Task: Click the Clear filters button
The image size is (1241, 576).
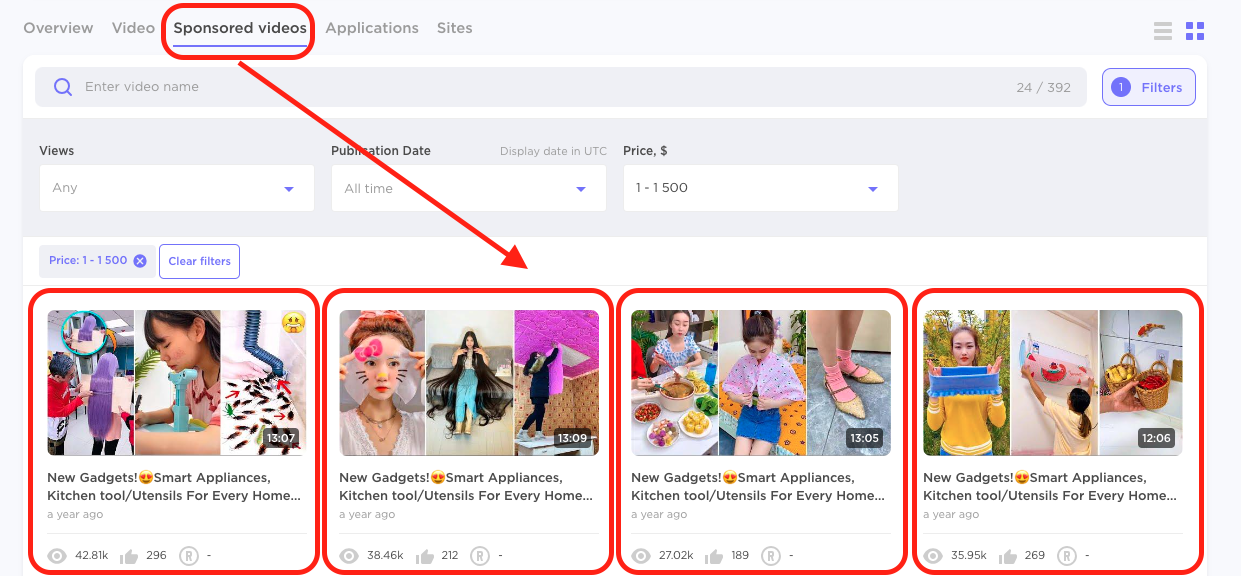Action: pos(199,261)
